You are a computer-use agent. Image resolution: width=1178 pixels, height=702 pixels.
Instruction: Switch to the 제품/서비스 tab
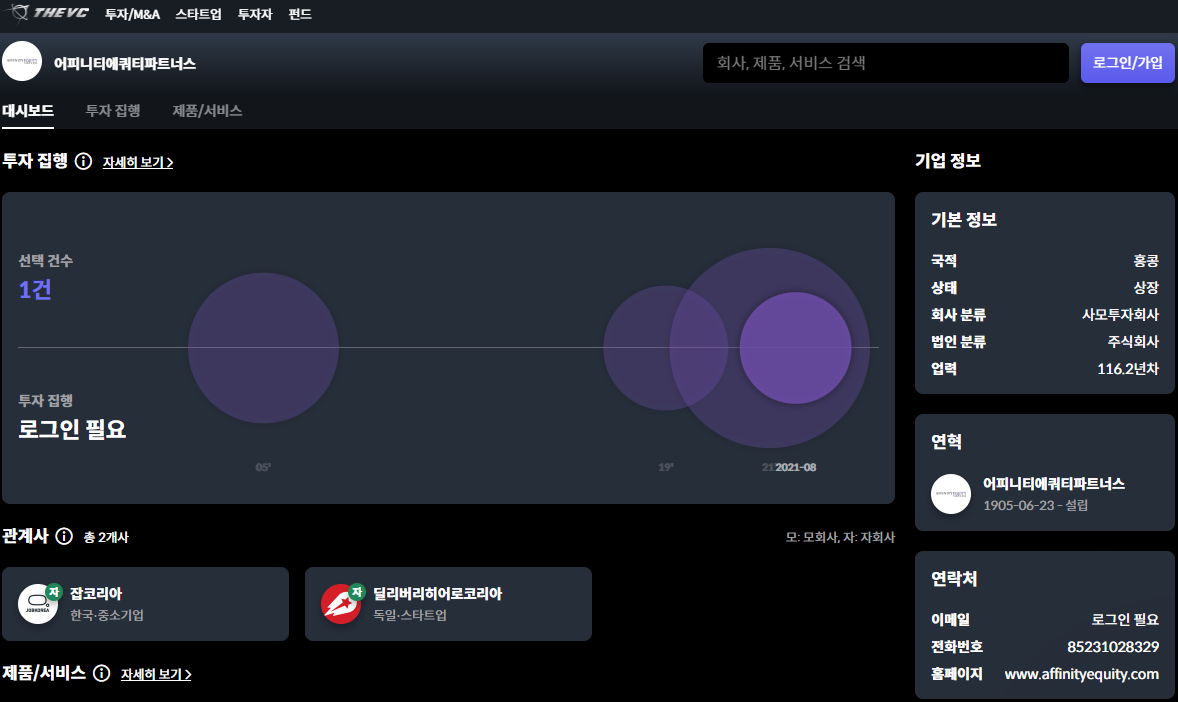207,111
